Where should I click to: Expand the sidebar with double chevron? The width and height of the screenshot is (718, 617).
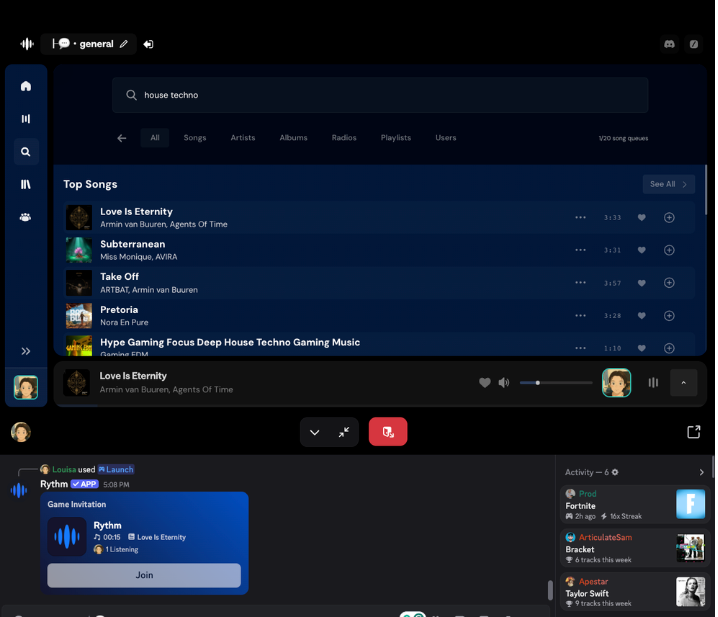point(26,351)
